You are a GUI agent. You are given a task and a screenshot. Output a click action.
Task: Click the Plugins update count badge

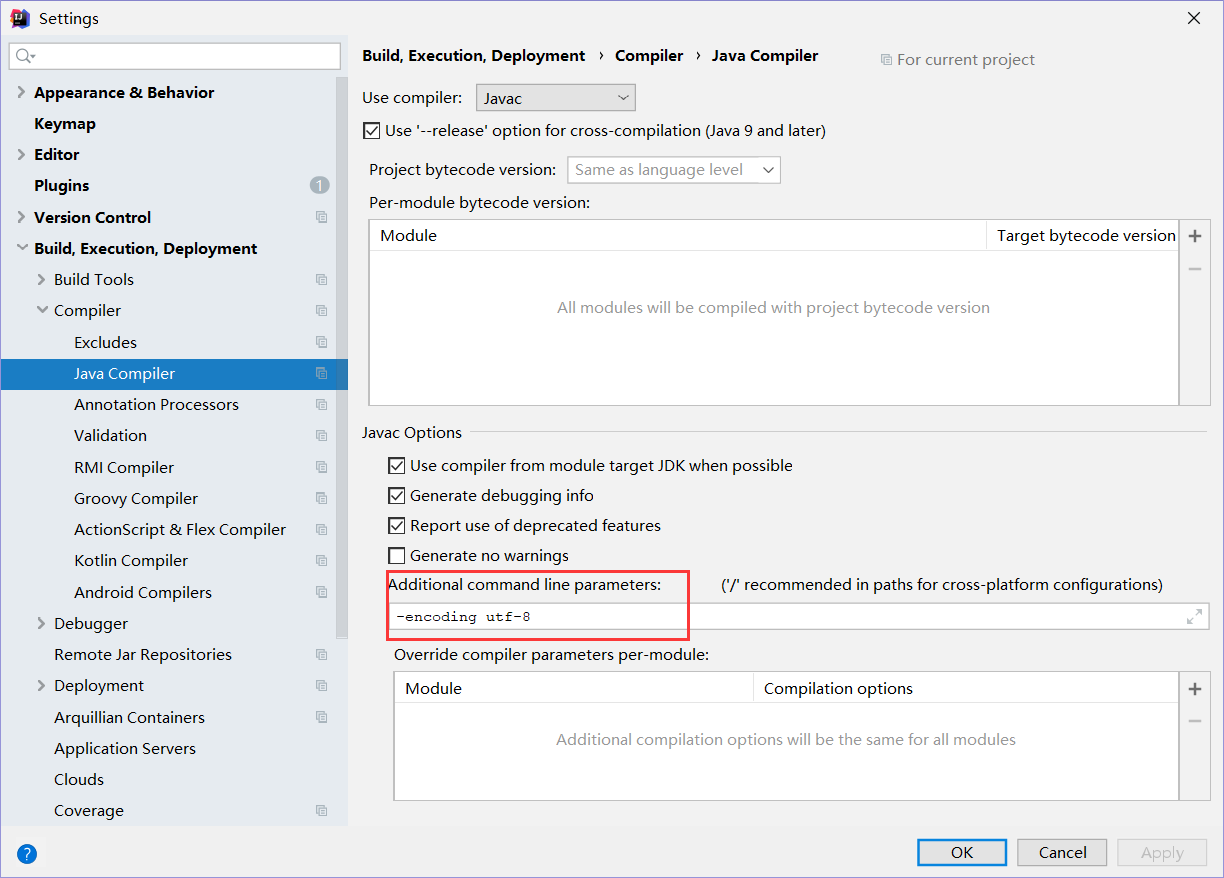pos(319,185)
